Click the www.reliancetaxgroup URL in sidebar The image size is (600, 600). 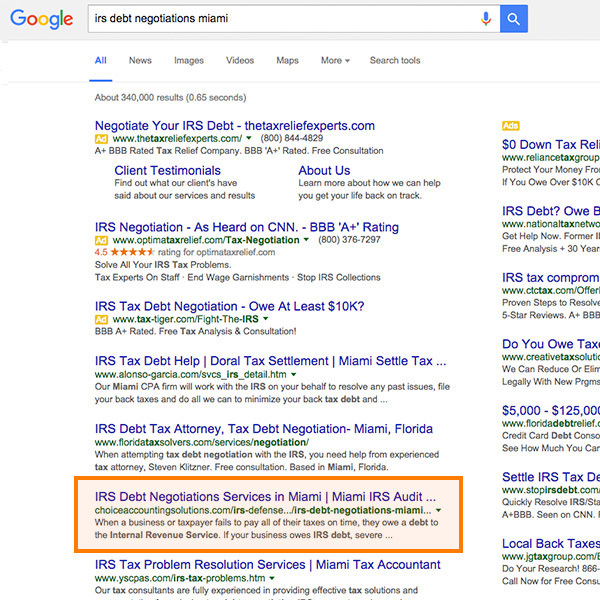tap(551, 158)
